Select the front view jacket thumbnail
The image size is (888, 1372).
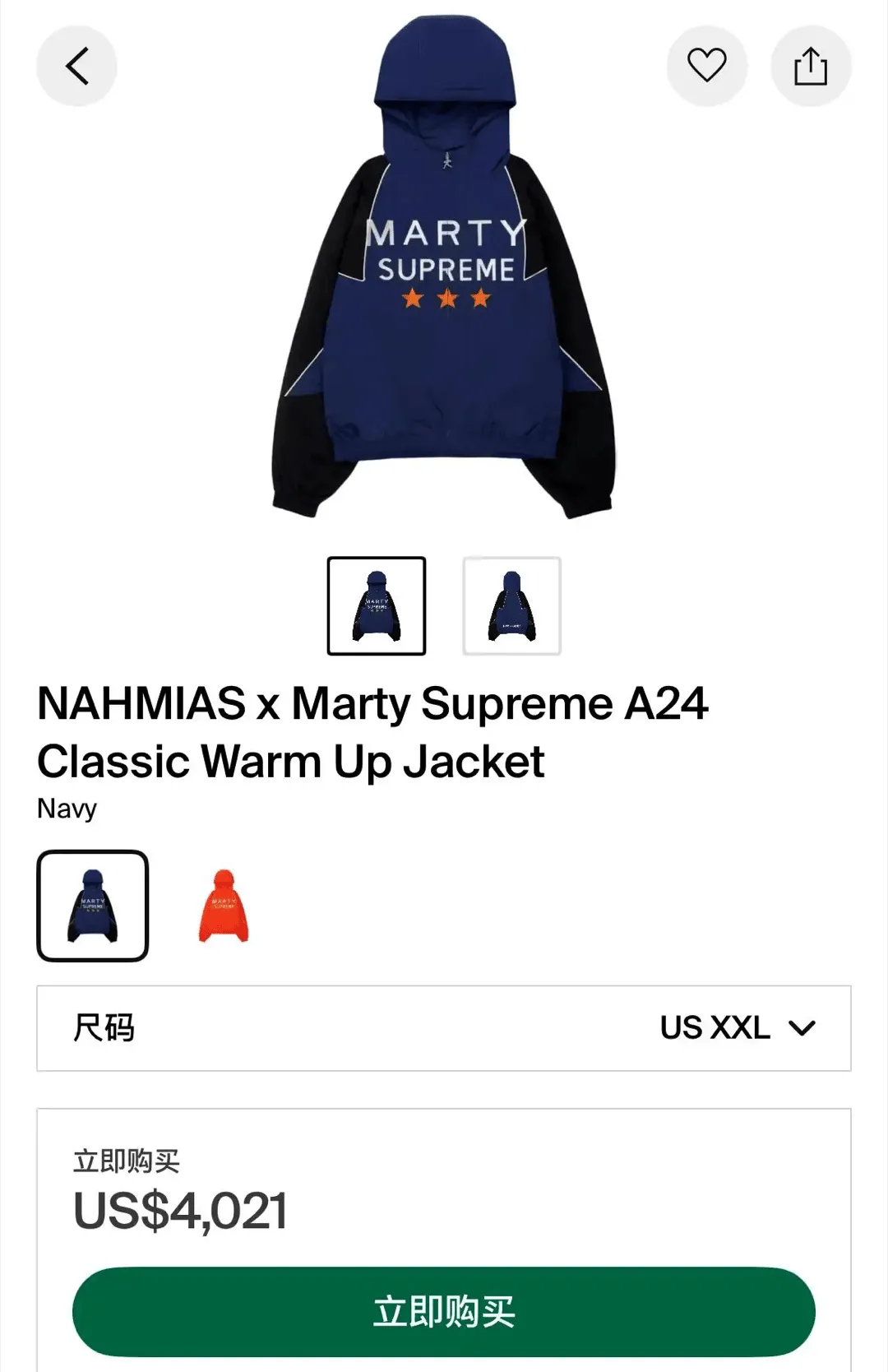tap(377, 606)
